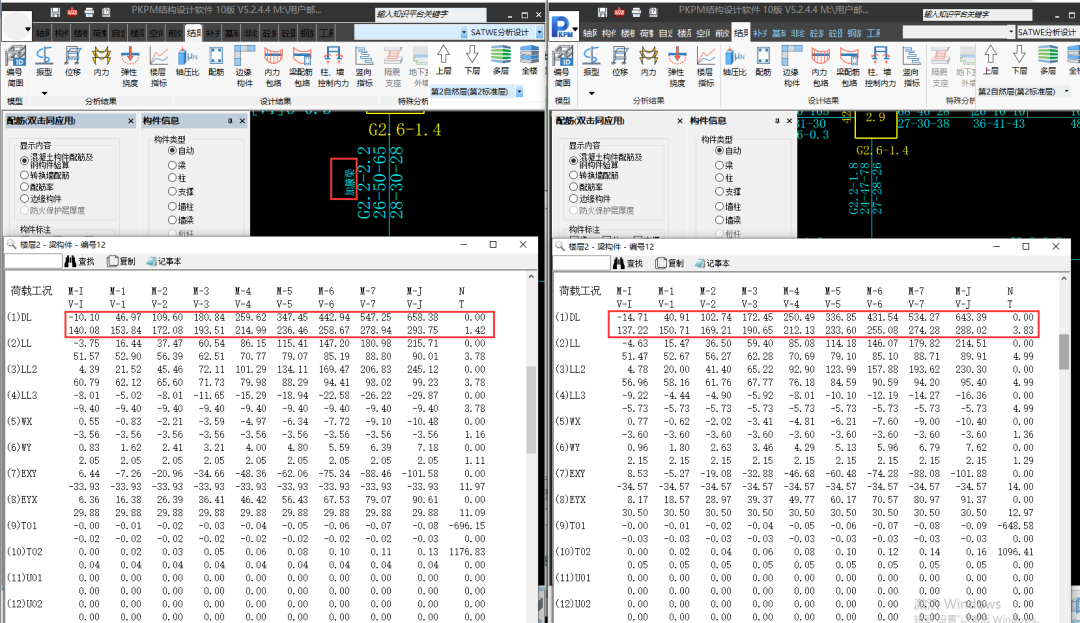Switch to 结果 tab in left window

point(194,32)
